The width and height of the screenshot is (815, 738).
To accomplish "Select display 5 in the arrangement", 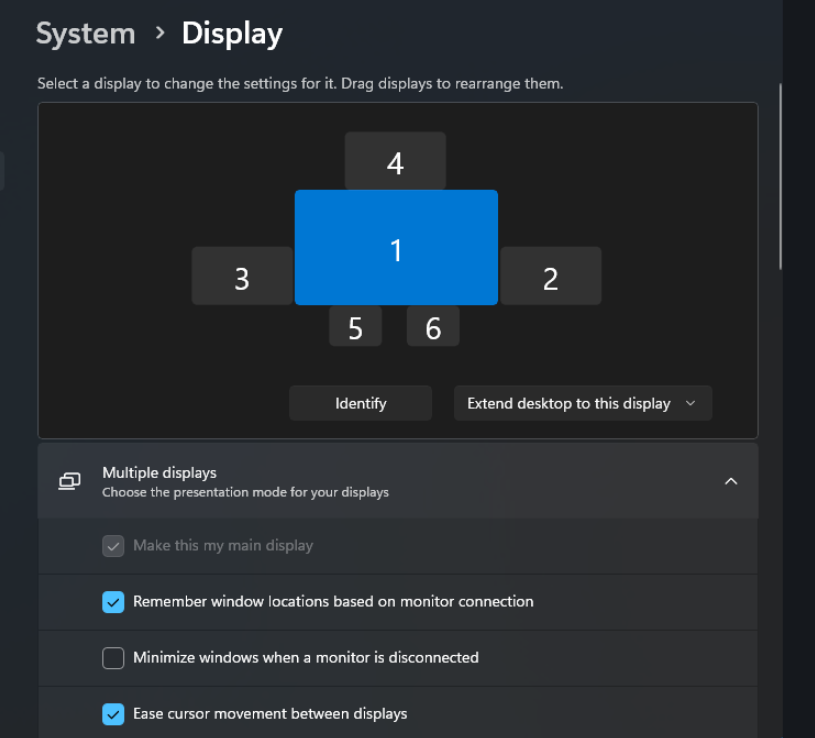I will (356, 326).
